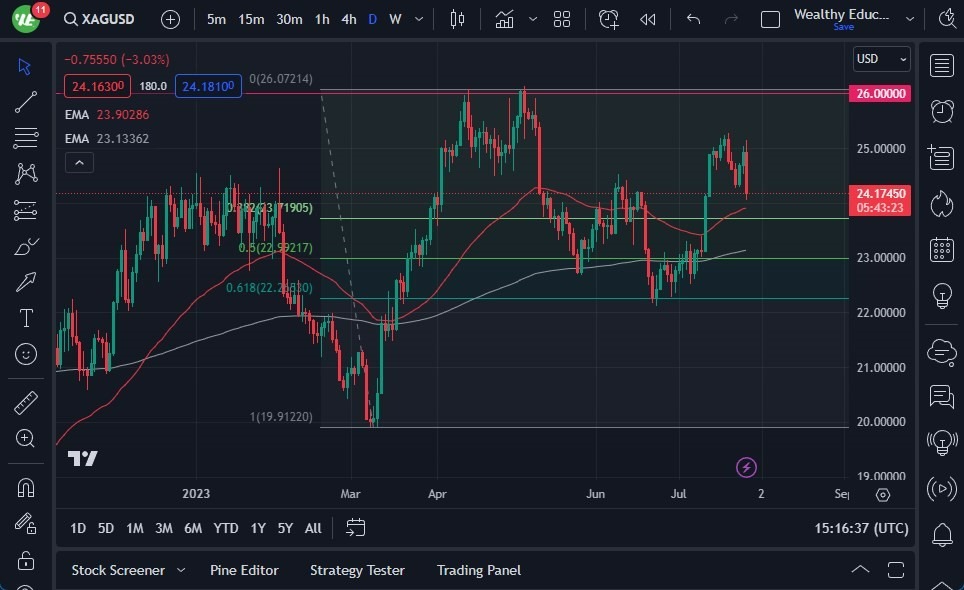Switch to the Pine Editor tab

pos(245,570)
